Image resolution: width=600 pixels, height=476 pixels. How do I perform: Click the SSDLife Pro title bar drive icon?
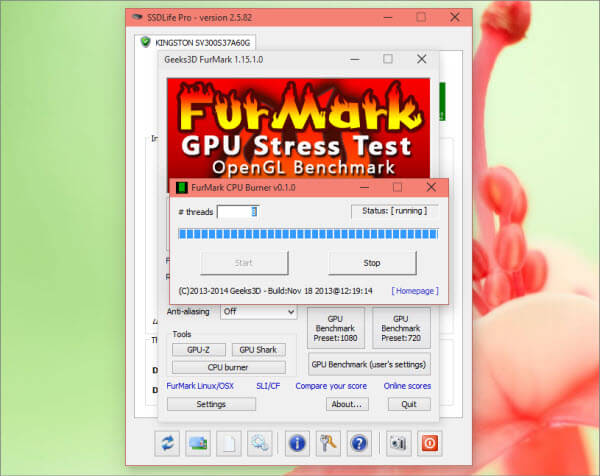[137, 17]
